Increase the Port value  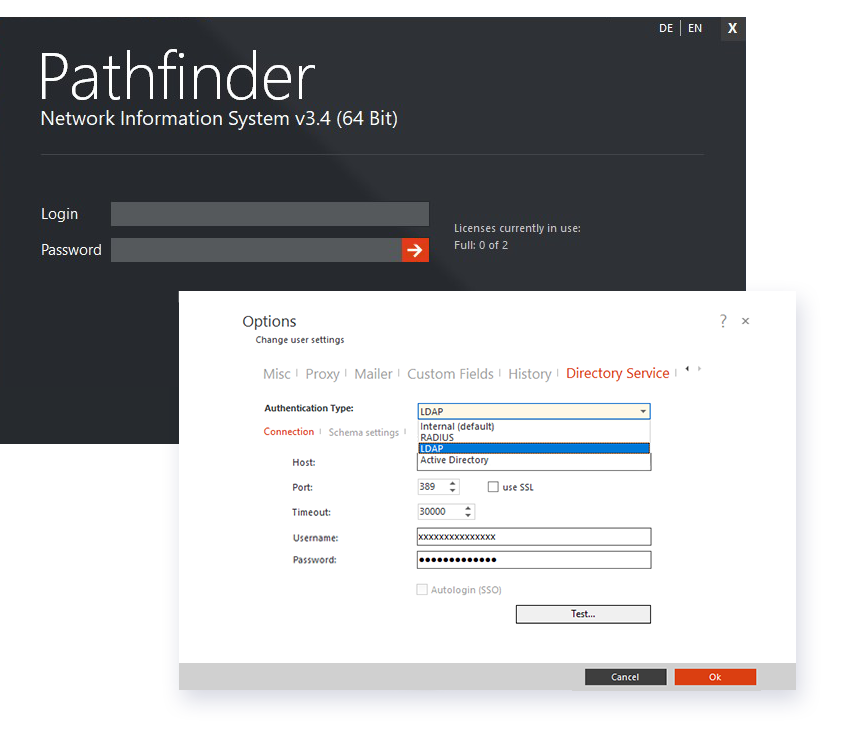pos(453,483)
